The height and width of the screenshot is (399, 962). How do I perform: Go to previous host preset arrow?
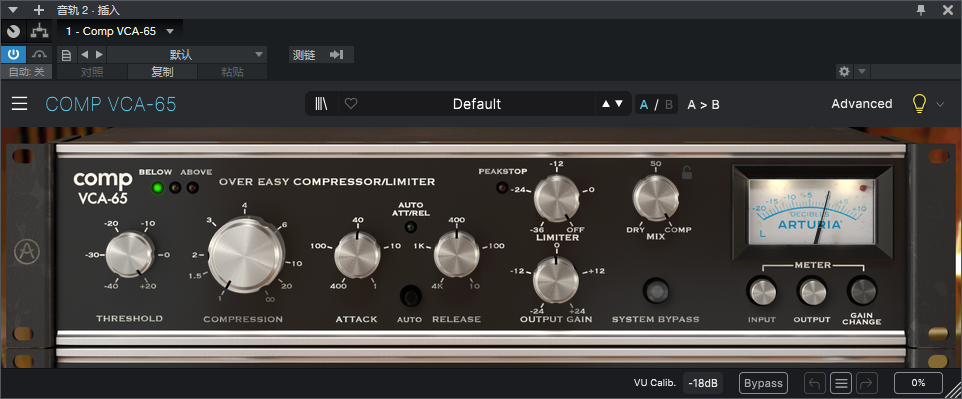[x=85, y=55]
